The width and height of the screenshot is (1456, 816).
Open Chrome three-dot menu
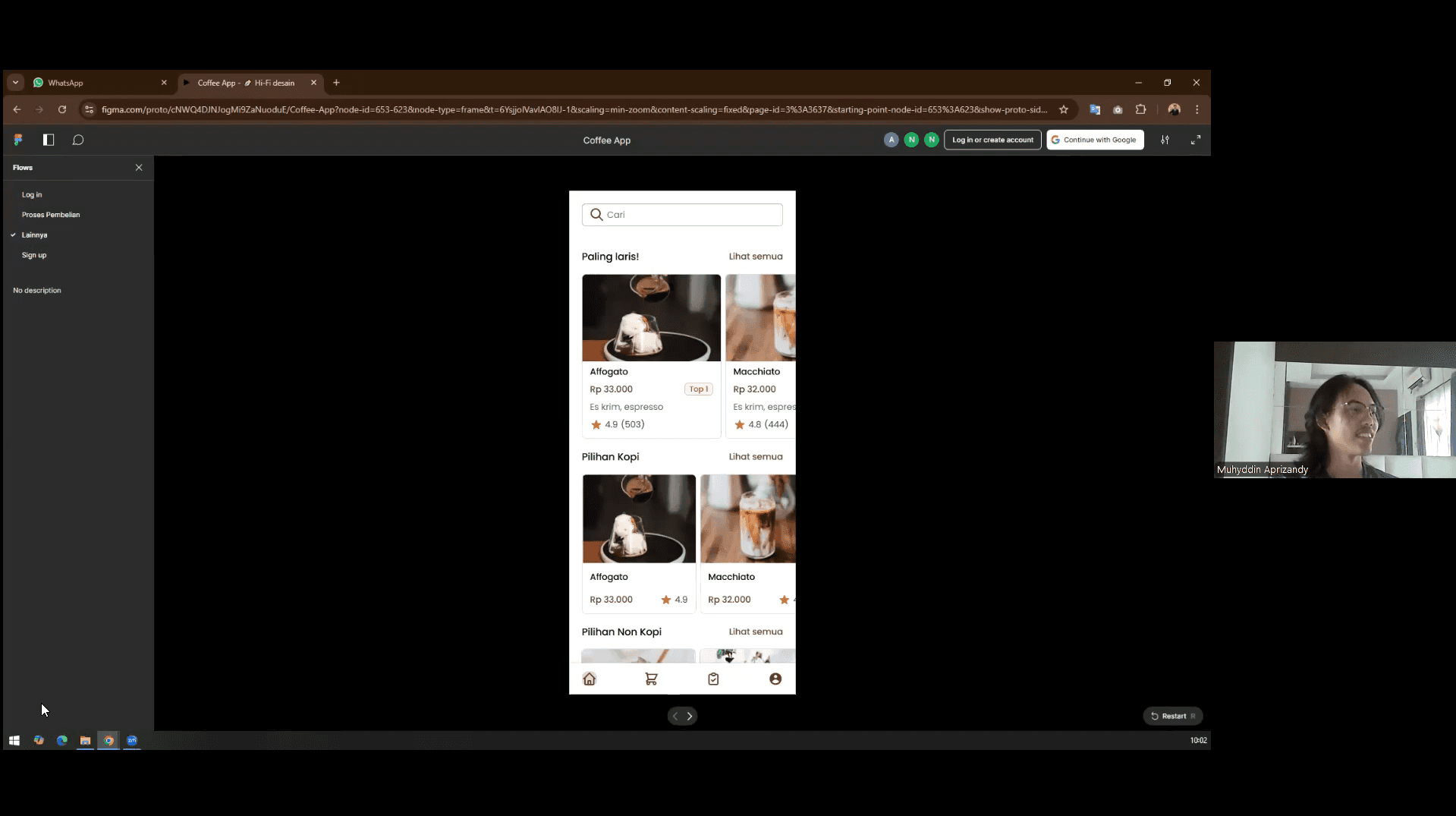click(x=1197, y=109)
